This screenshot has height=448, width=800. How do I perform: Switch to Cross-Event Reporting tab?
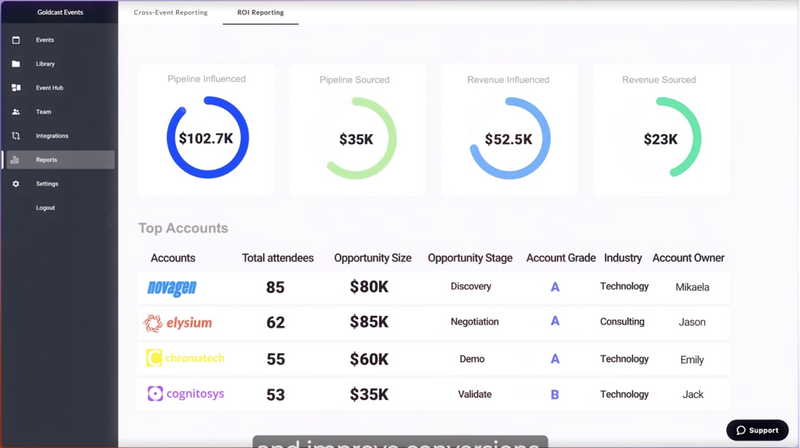[171, 13]
